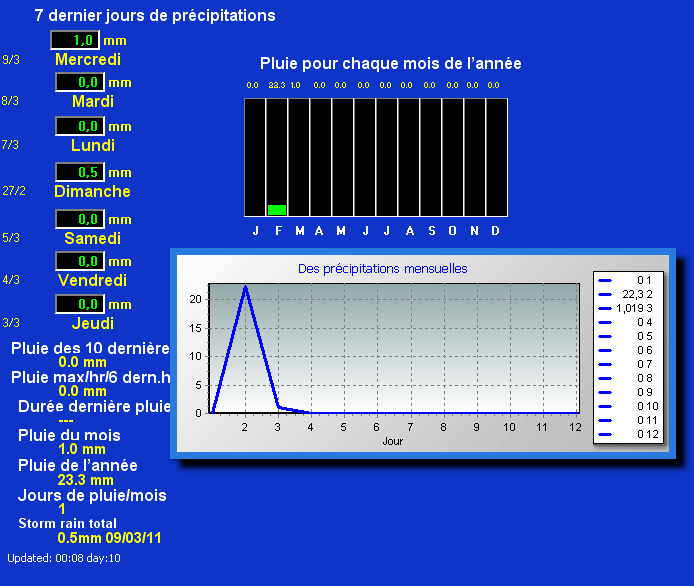Click the 23.3 value above the February column

(x=277, y=85)
